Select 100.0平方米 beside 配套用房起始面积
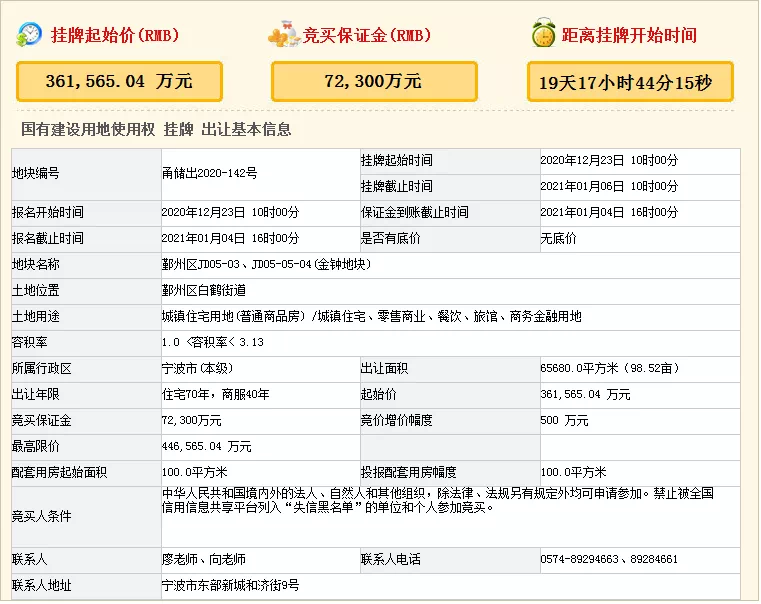The width and height of the screenshot is (761, 604). tap(195, 473)
